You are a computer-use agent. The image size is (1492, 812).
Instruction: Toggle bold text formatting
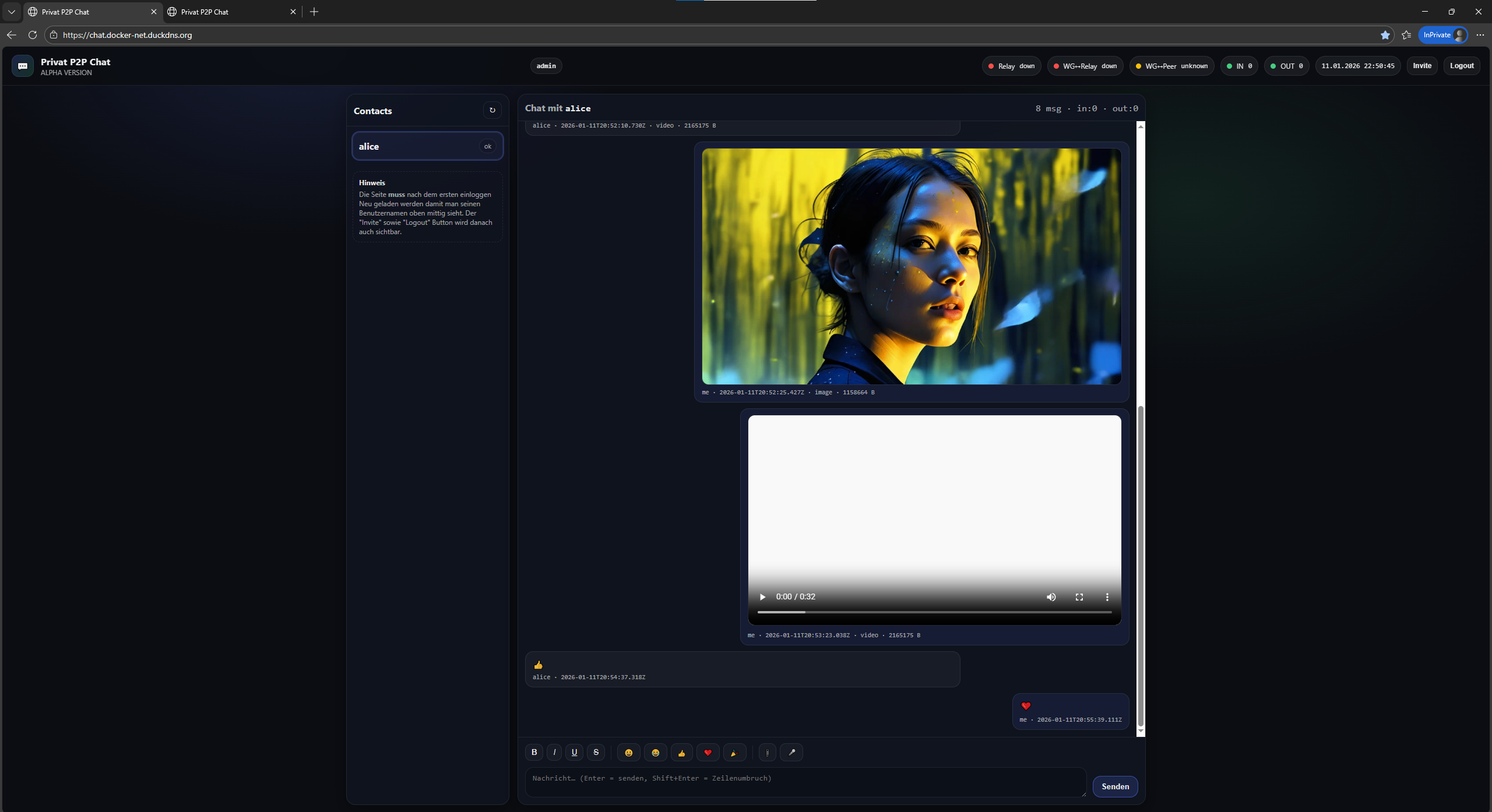click(x=534, y=752)
